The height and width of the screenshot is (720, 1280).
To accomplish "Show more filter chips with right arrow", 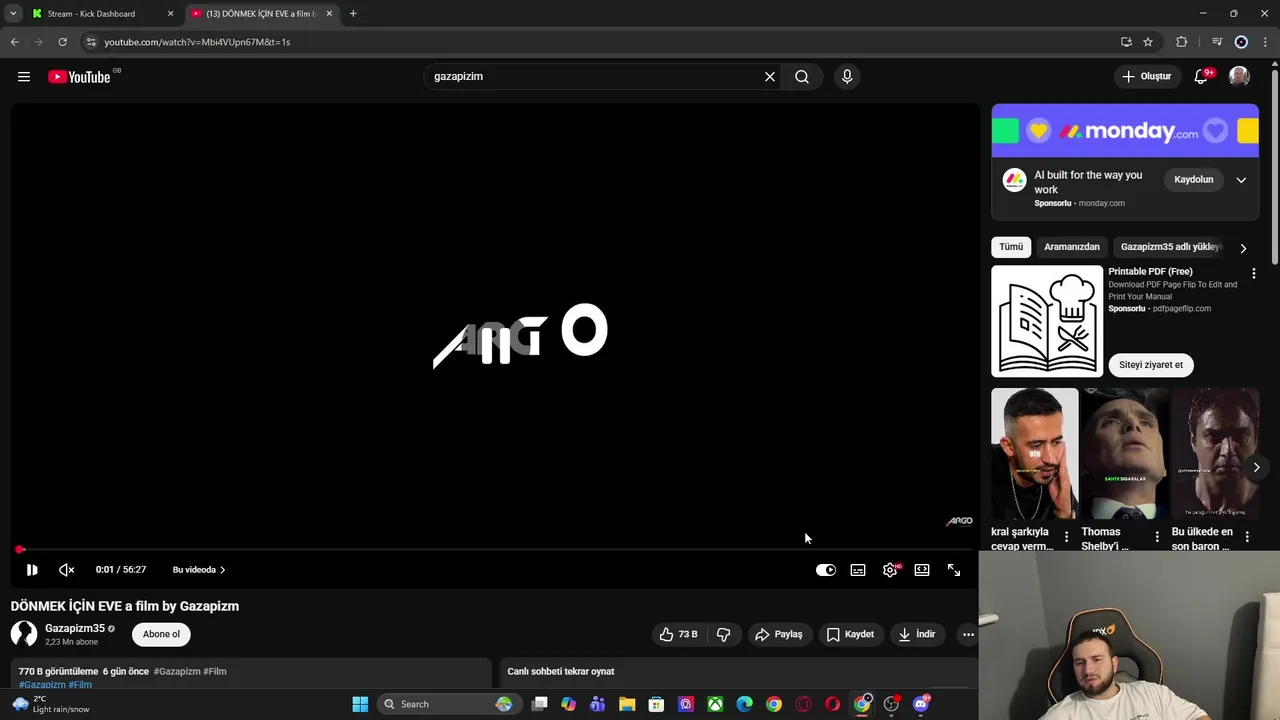I will [x=1243, y=248].
